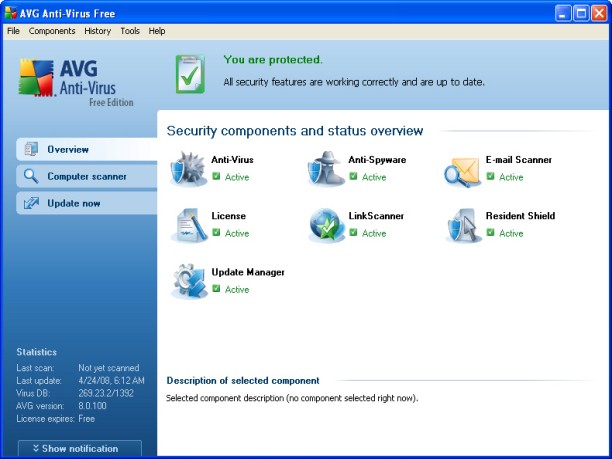
Task: Click the protected status clipboard icon
Action: [x=190, y=72]
